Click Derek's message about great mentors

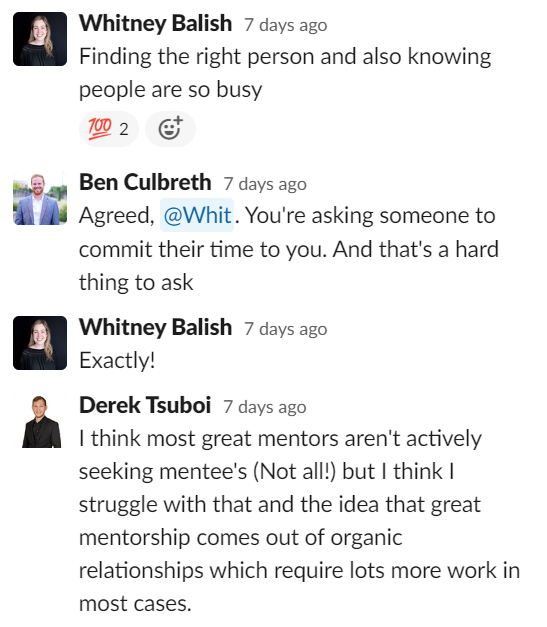[x=299, y=521]
